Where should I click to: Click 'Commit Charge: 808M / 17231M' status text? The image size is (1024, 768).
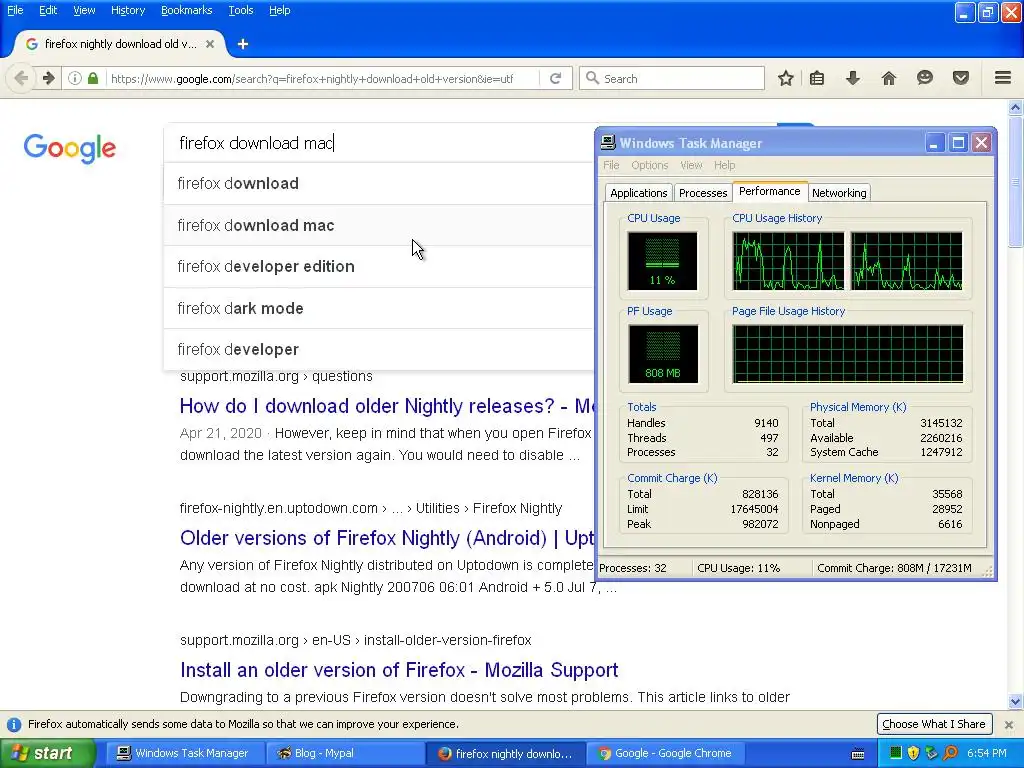click(894, 568)
